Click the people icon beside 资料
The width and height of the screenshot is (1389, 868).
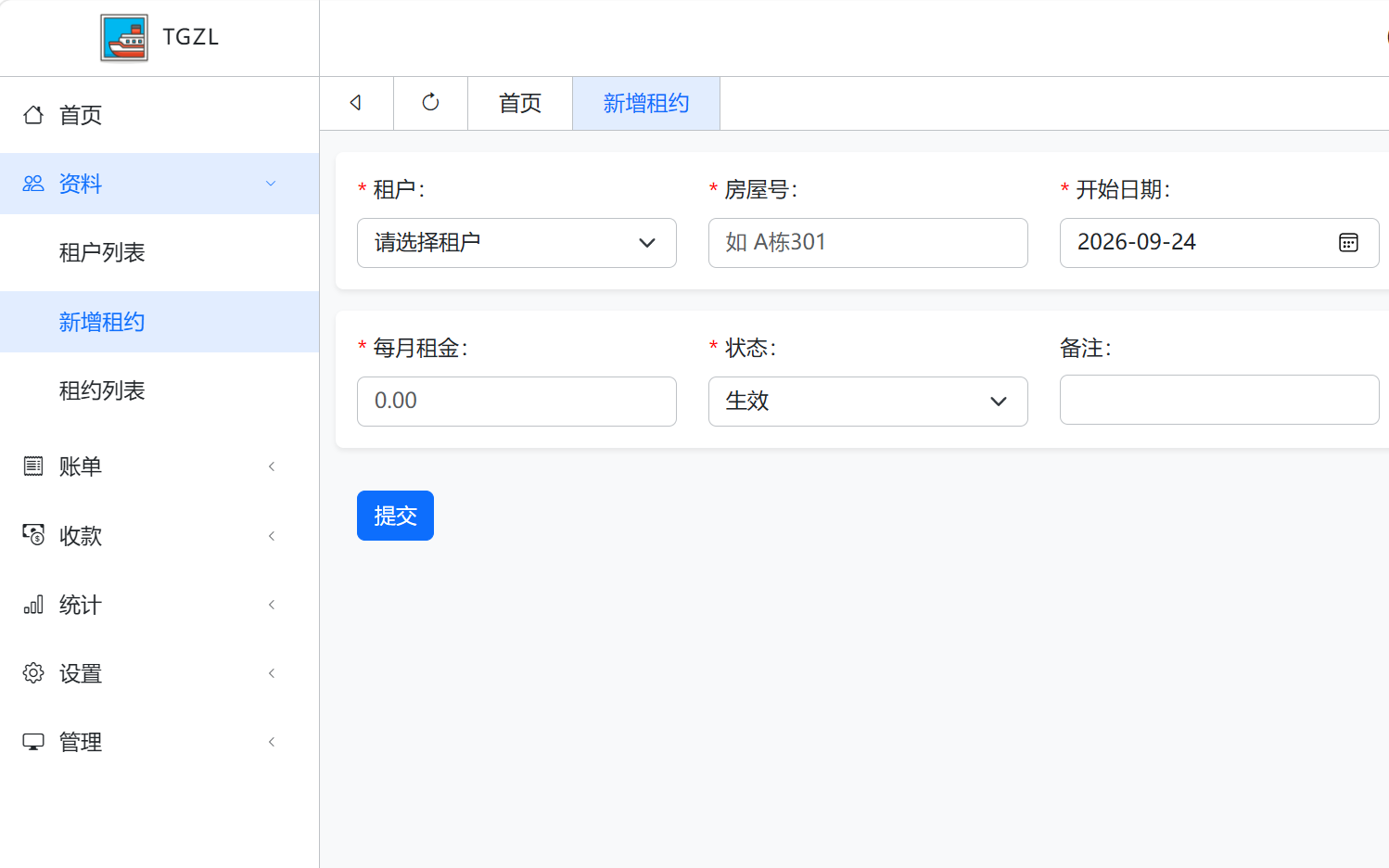tap(33, 184)
